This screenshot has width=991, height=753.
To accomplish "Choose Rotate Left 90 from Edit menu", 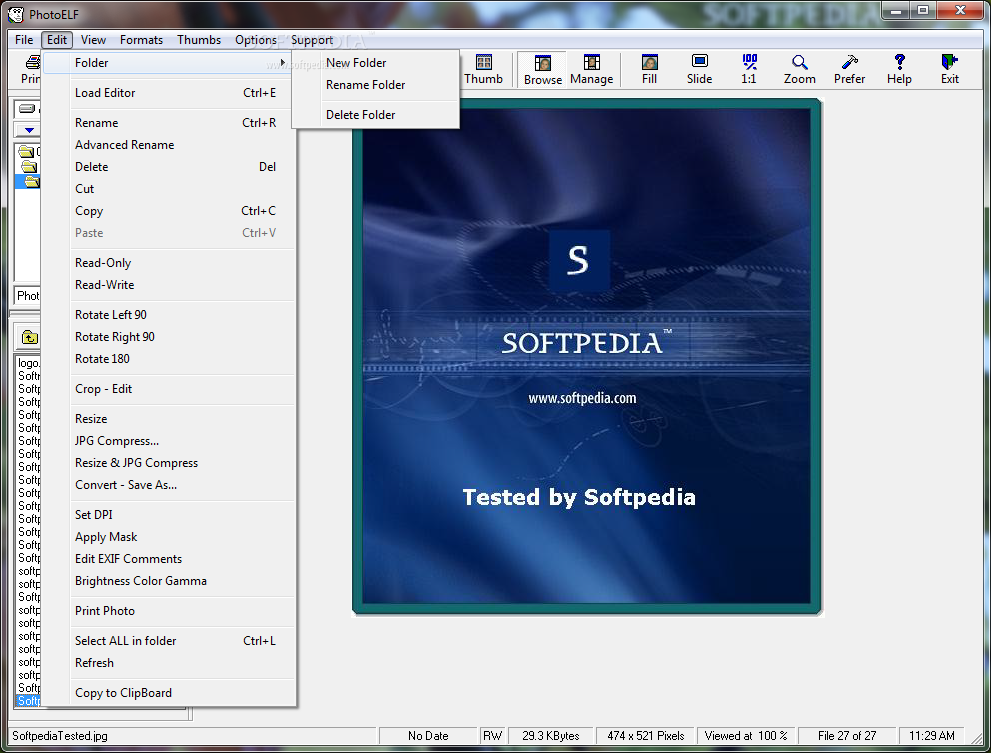I will click(111, 315).
